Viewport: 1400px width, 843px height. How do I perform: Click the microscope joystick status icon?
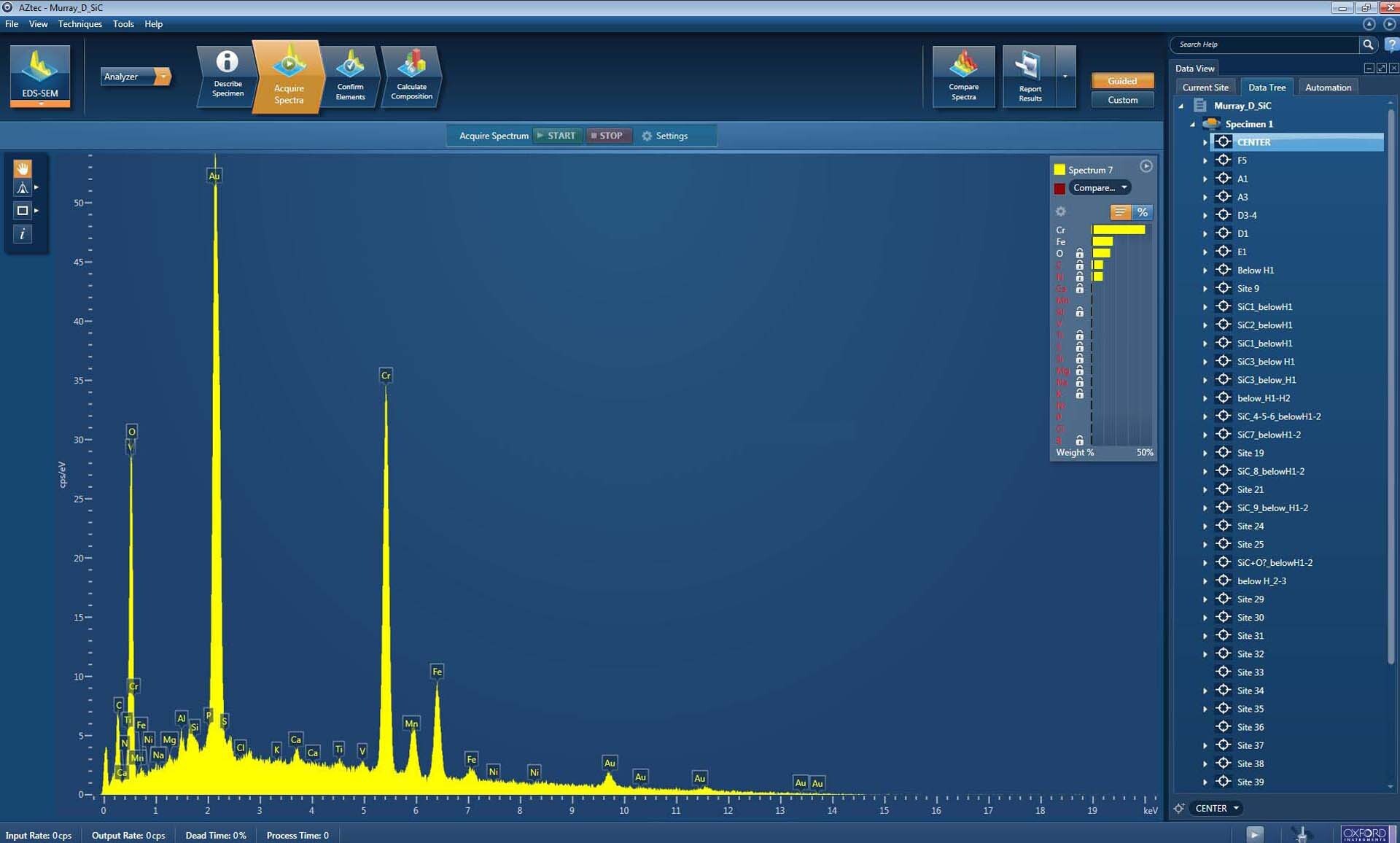(x=1302, y=834)
